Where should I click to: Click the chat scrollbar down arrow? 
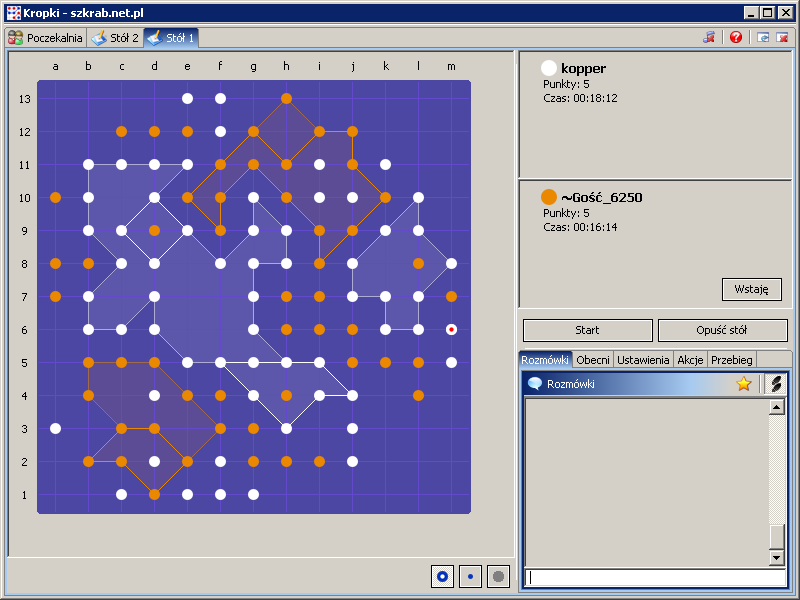click(x=777, y=557)
